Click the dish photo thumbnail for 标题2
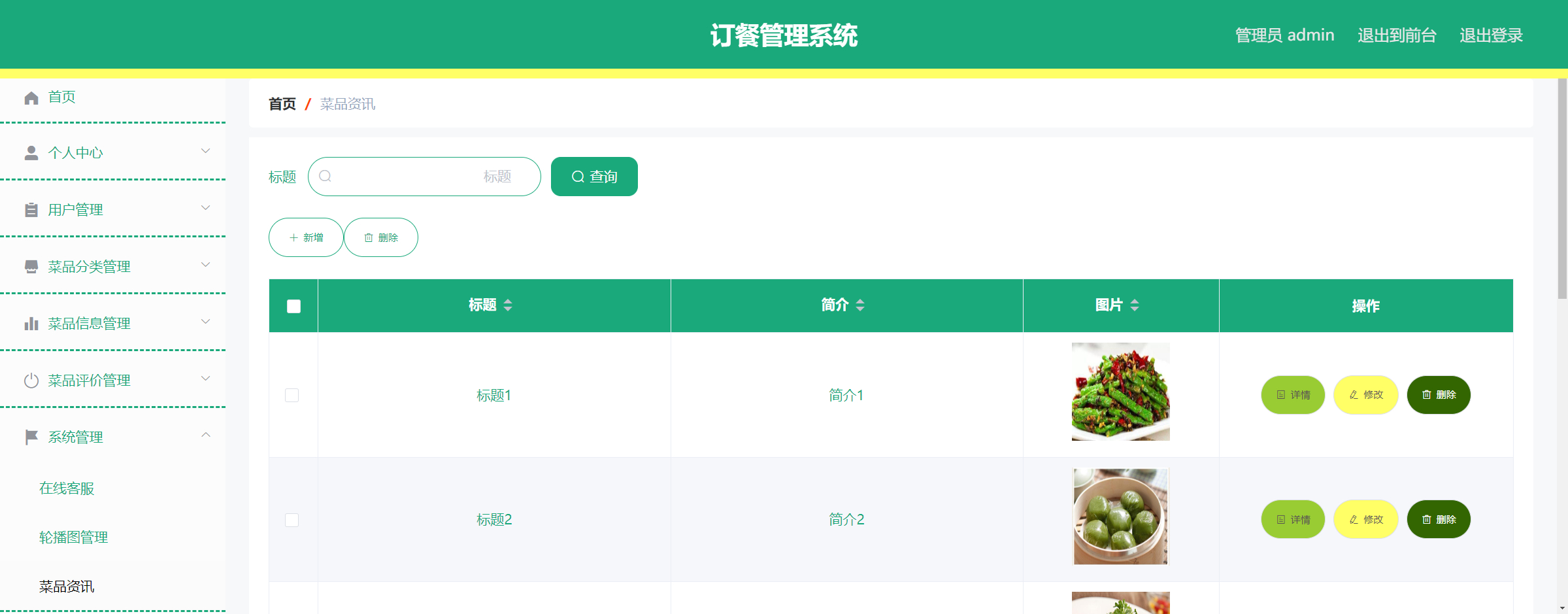This screenshot has height=614, width=1568. 1120,516
